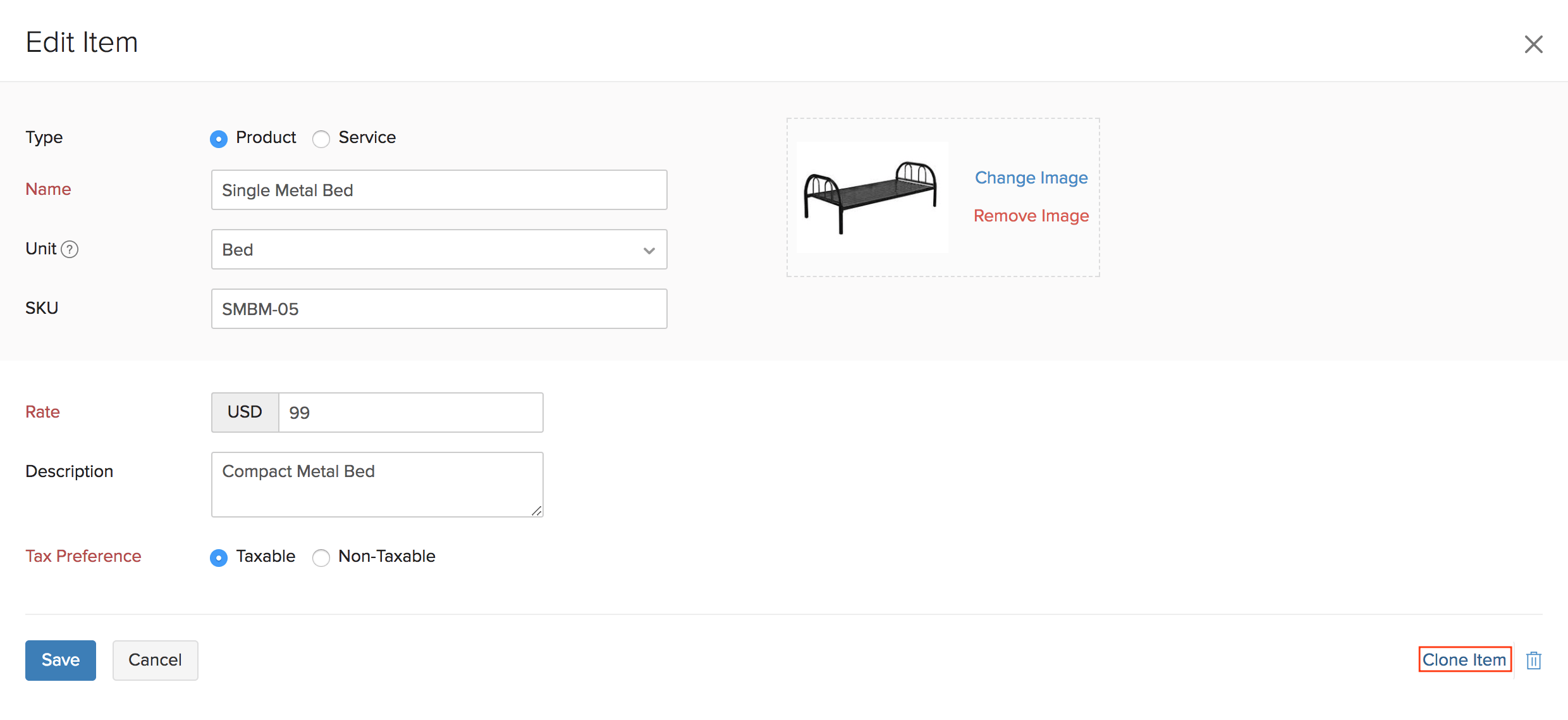This screenshot has height=720, width=1568.
Task: Click the Description text area
Action: [x=377, y=485]
